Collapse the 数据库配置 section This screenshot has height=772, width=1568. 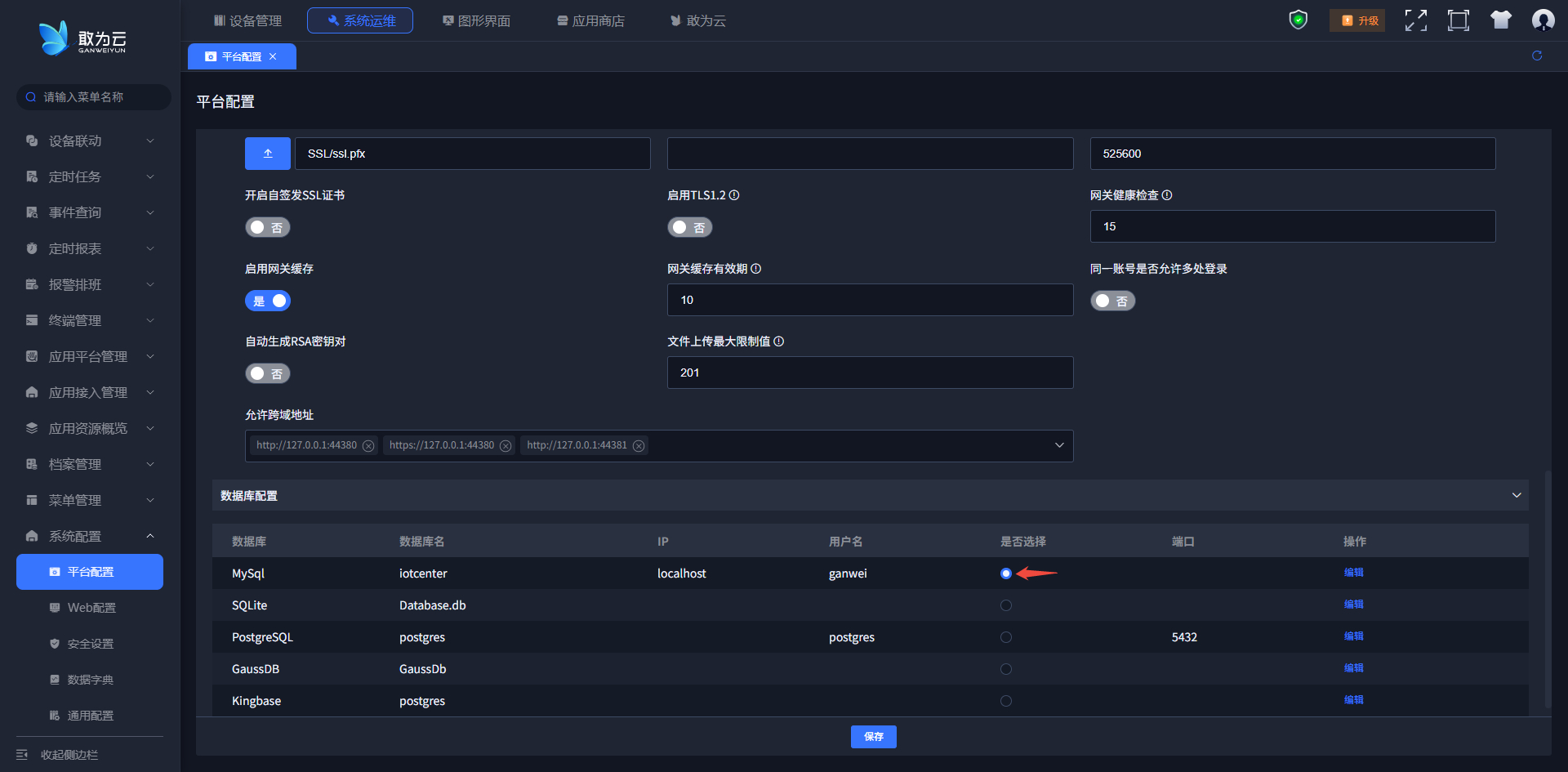click(1517, 495)
